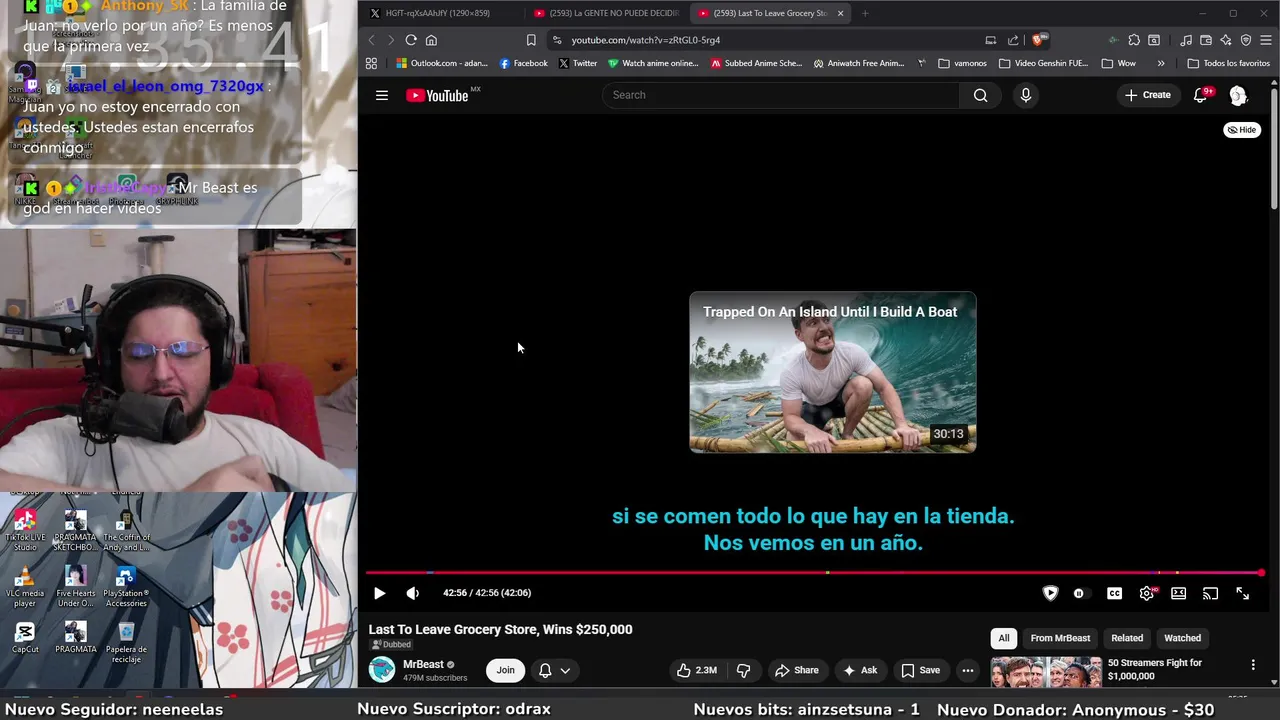Viewport: 1280px width, 720px height.
Task: Click the end of the progress bar scrubber
Action: click(x=1261, y=573)
